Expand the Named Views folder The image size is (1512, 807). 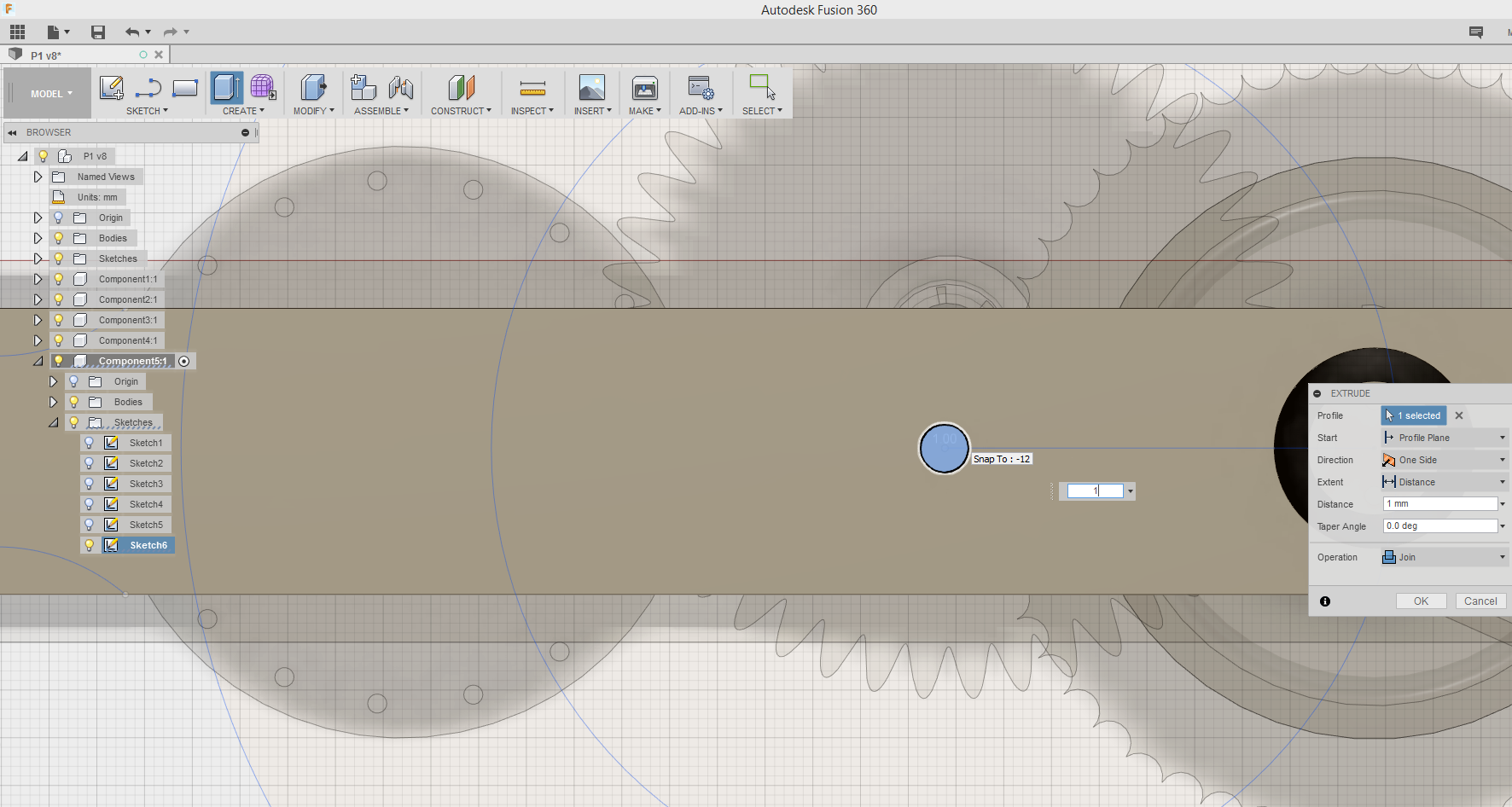[x=38, y=177]
